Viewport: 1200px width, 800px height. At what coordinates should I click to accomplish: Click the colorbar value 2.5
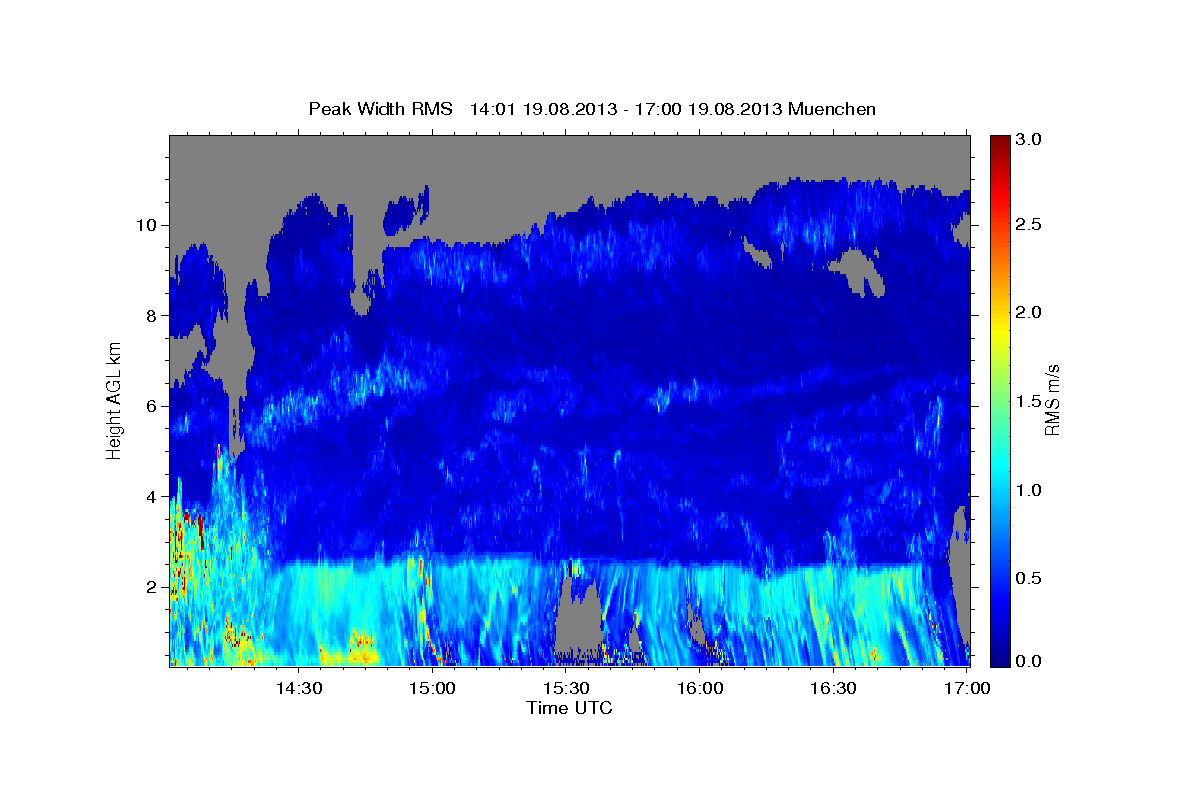click(x=1028, y=225)
